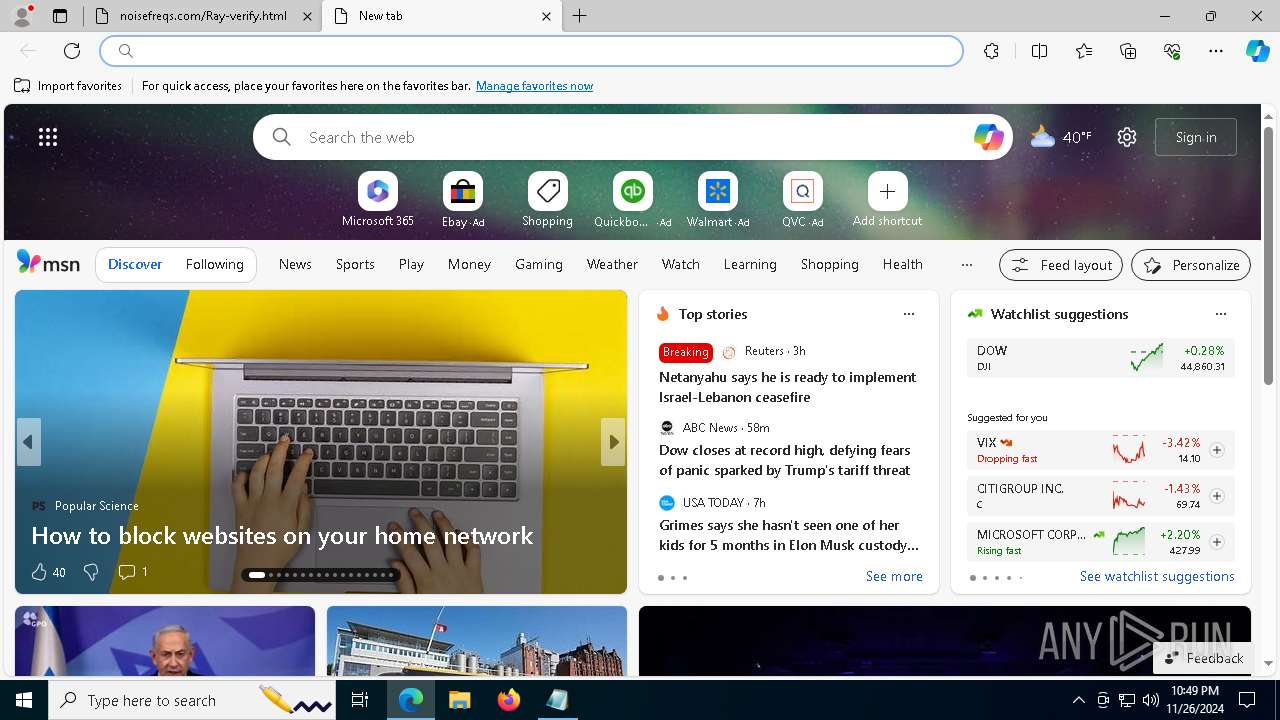This screenshot has width=1280, height=720.
Task: Select the Discover feed tab
Action: pyautogui.click(x=135, y=264)
